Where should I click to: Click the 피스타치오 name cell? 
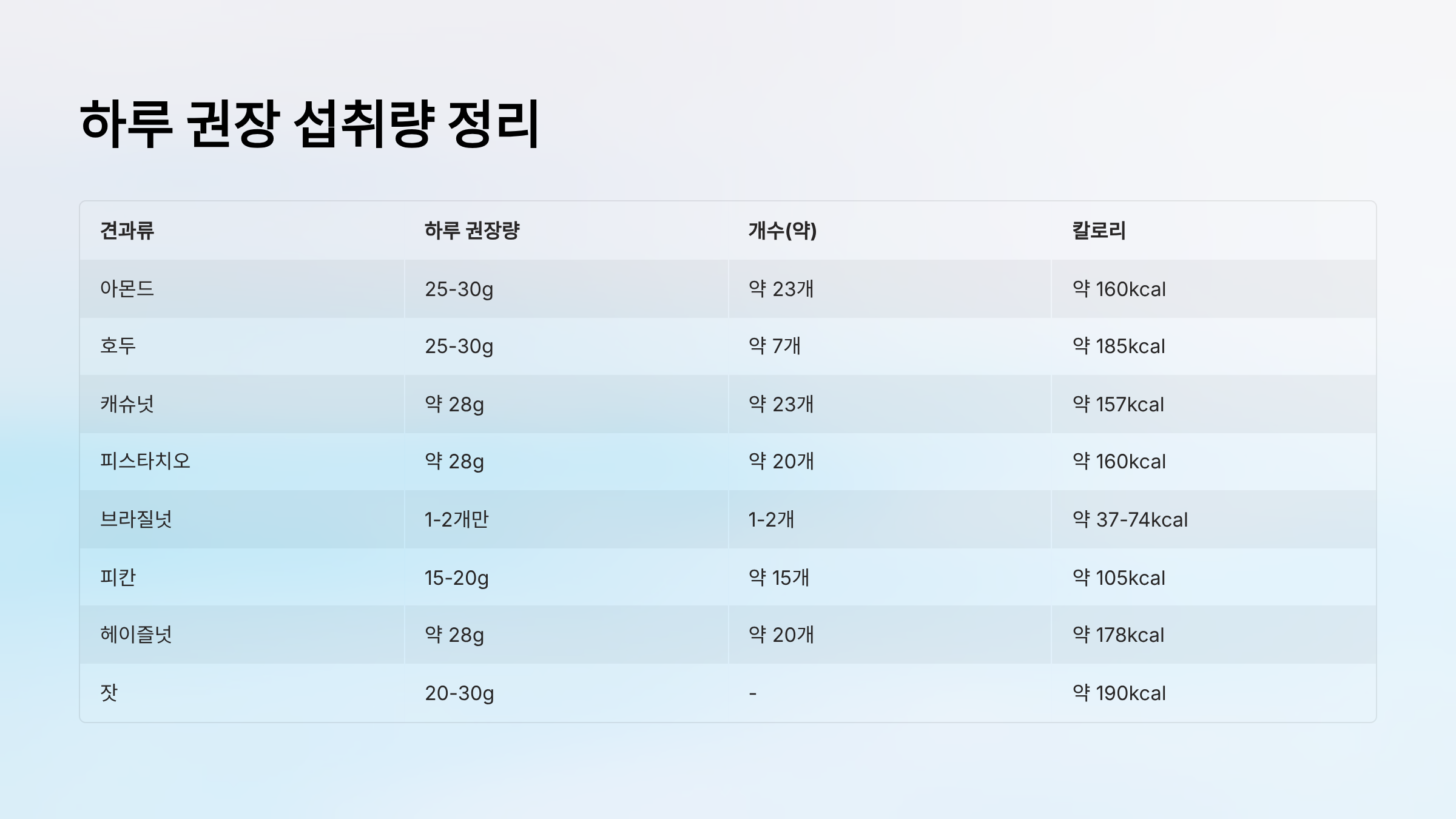click(146, 461)
